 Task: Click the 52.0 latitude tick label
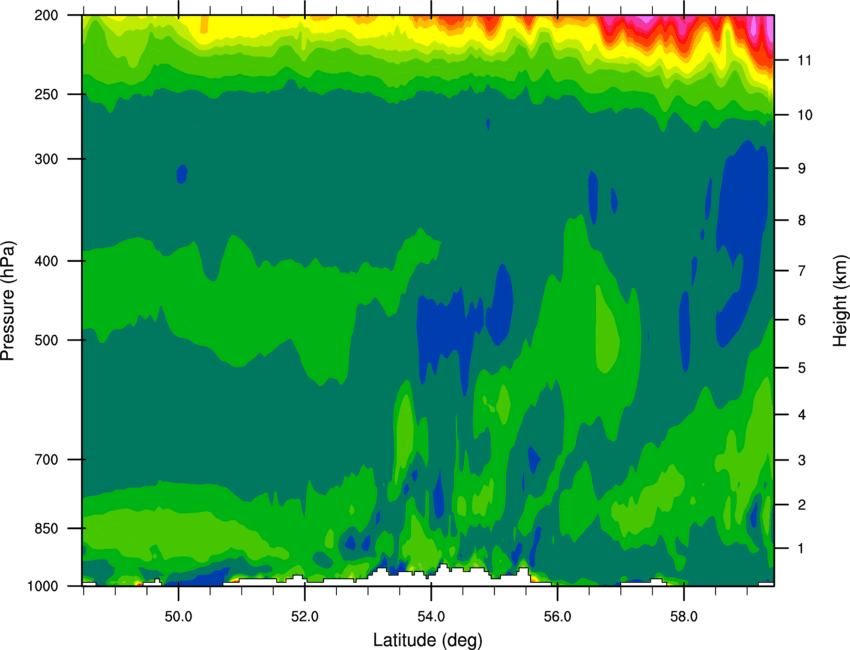pos(305,616)
